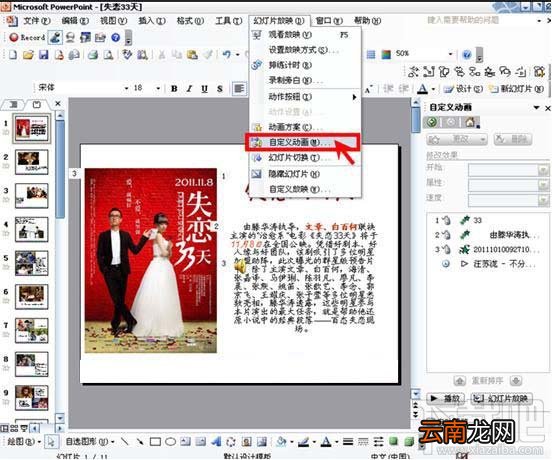Toggle the record audio microphone icon
This screenshot has width=552, height=460.
[x=55, y=37]
